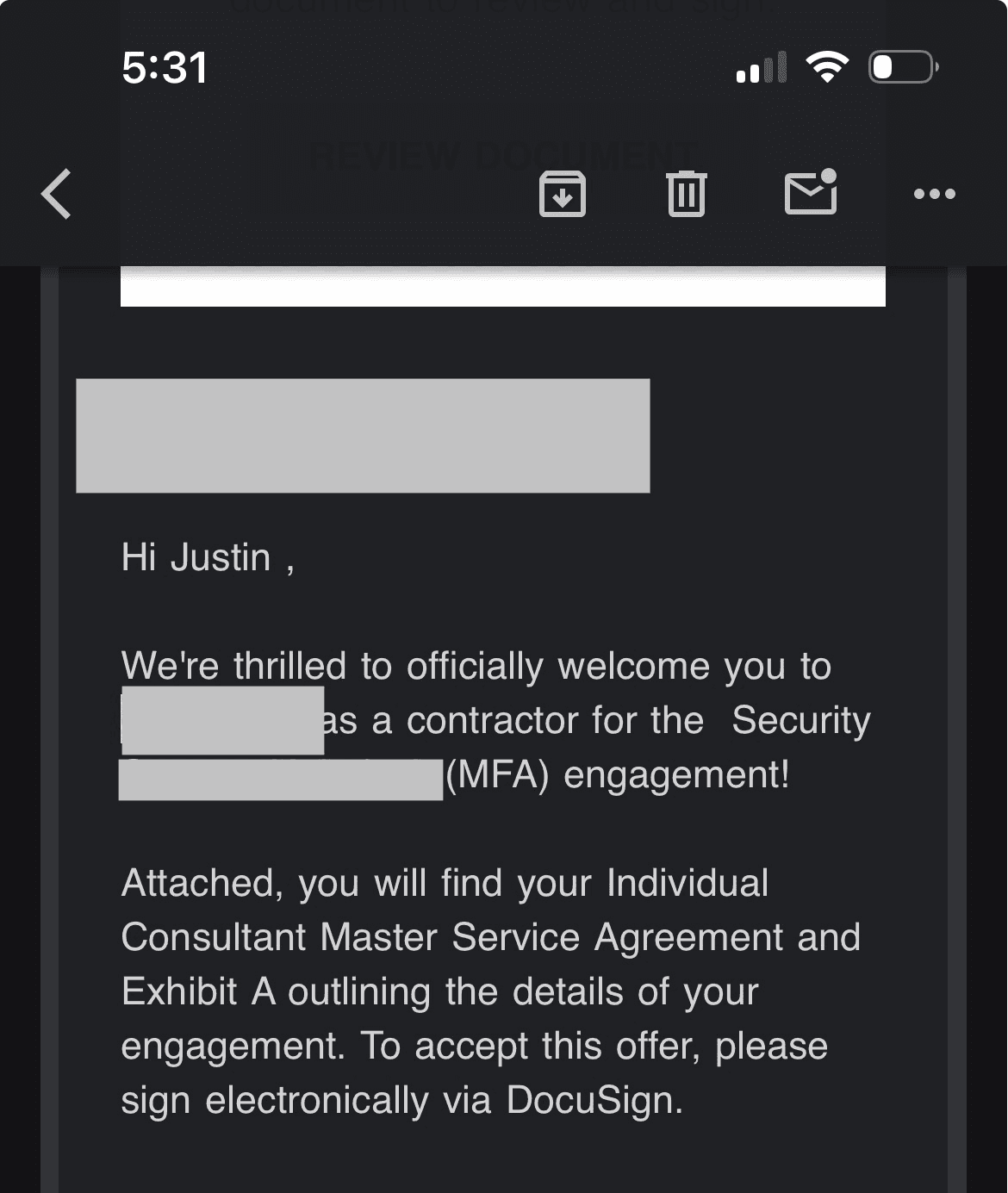
Task: Tap the "(MFA) engagement!" text
Action: point(617,774)
